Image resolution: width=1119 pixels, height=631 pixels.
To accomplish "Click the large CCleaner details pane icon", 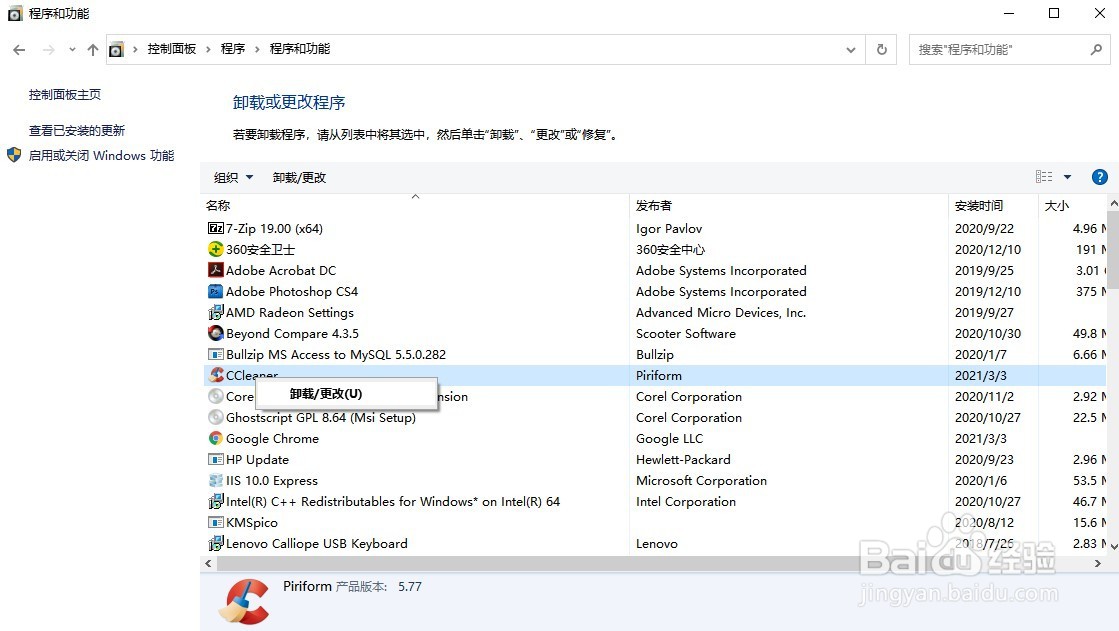I will point(245,601).
